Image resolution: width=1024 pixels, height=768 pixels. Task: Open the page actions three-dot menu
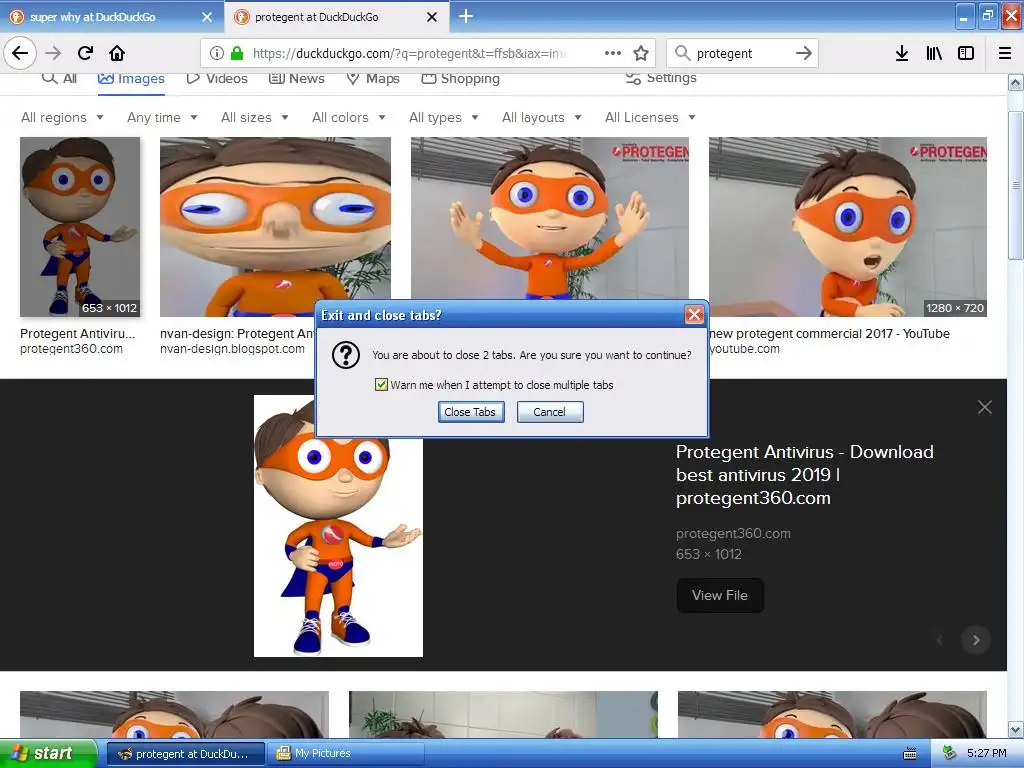click(x=613, y=53)
